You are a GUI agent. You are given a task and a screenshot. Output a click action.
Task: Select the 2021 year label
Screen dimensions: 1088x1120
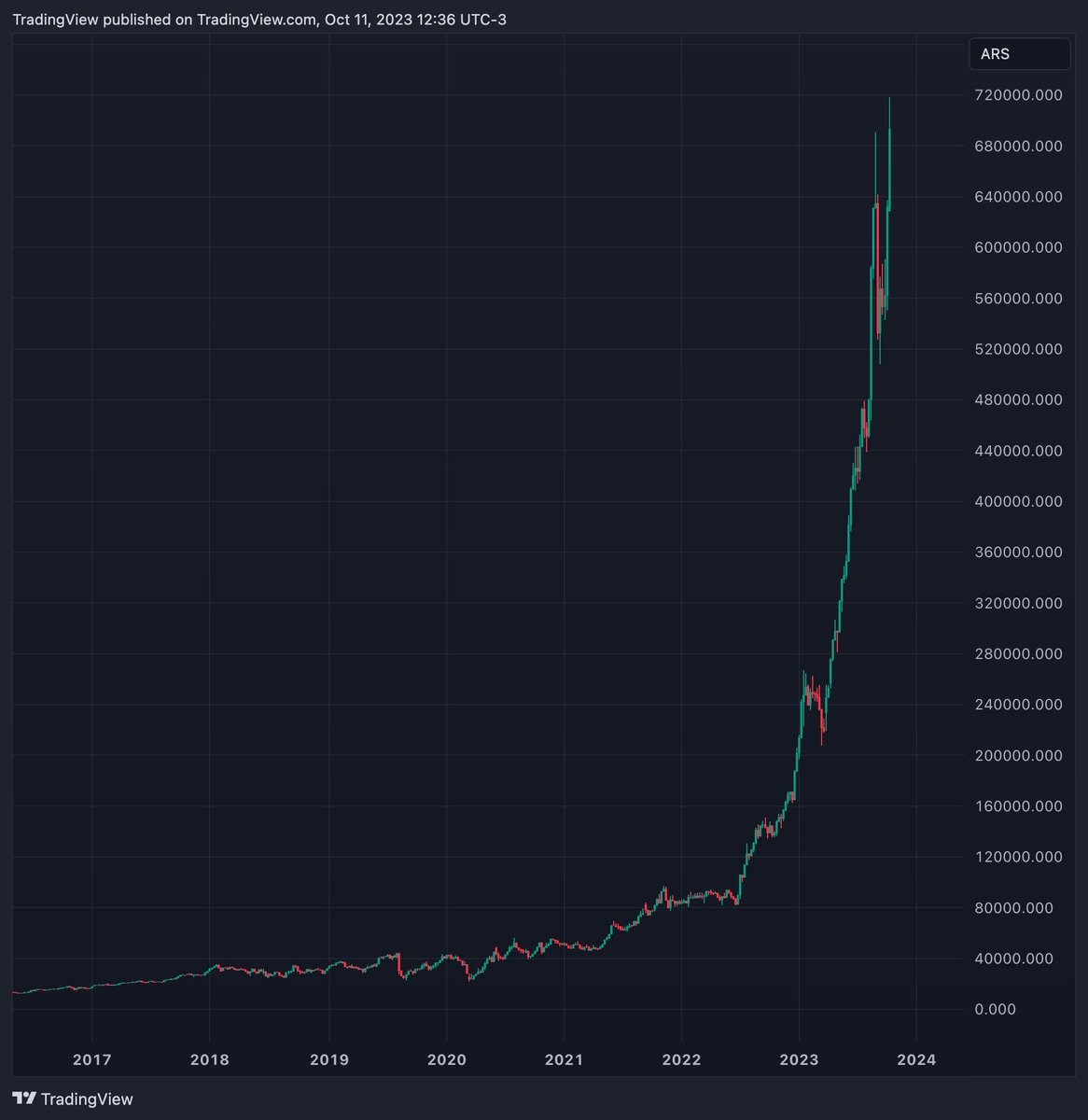(565, 1059)
